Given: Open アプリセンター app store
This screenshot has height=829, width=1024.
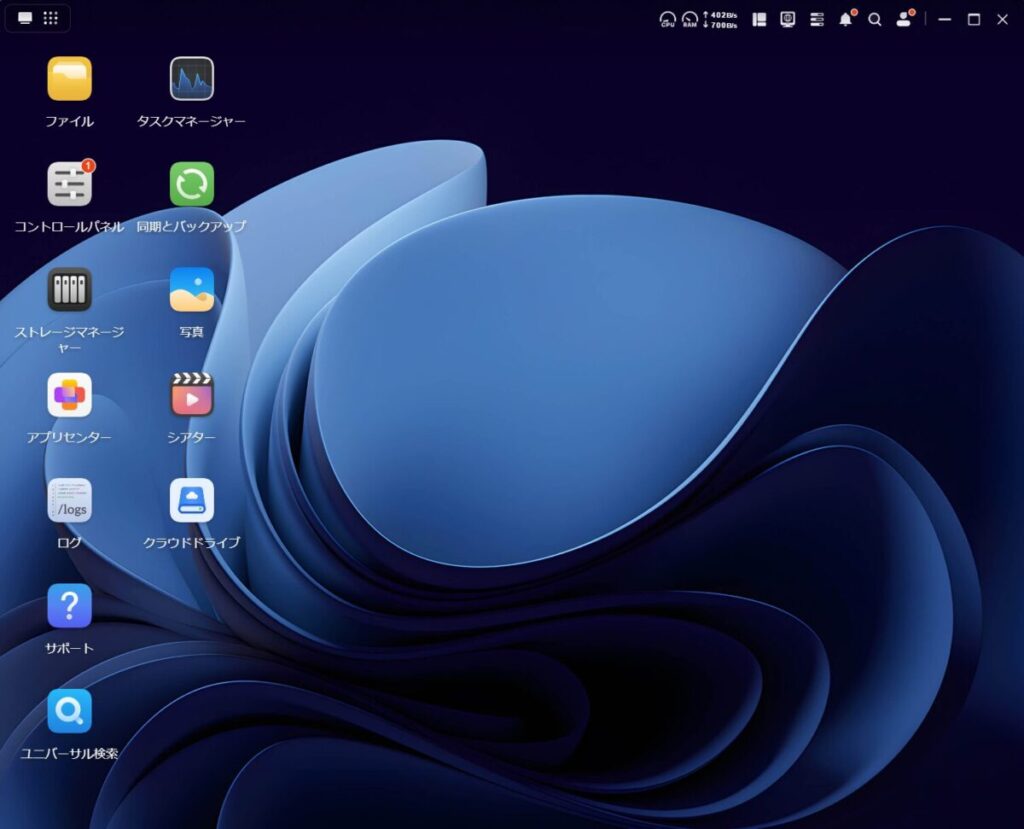Looking at the screenshot, I should [69, 395].
